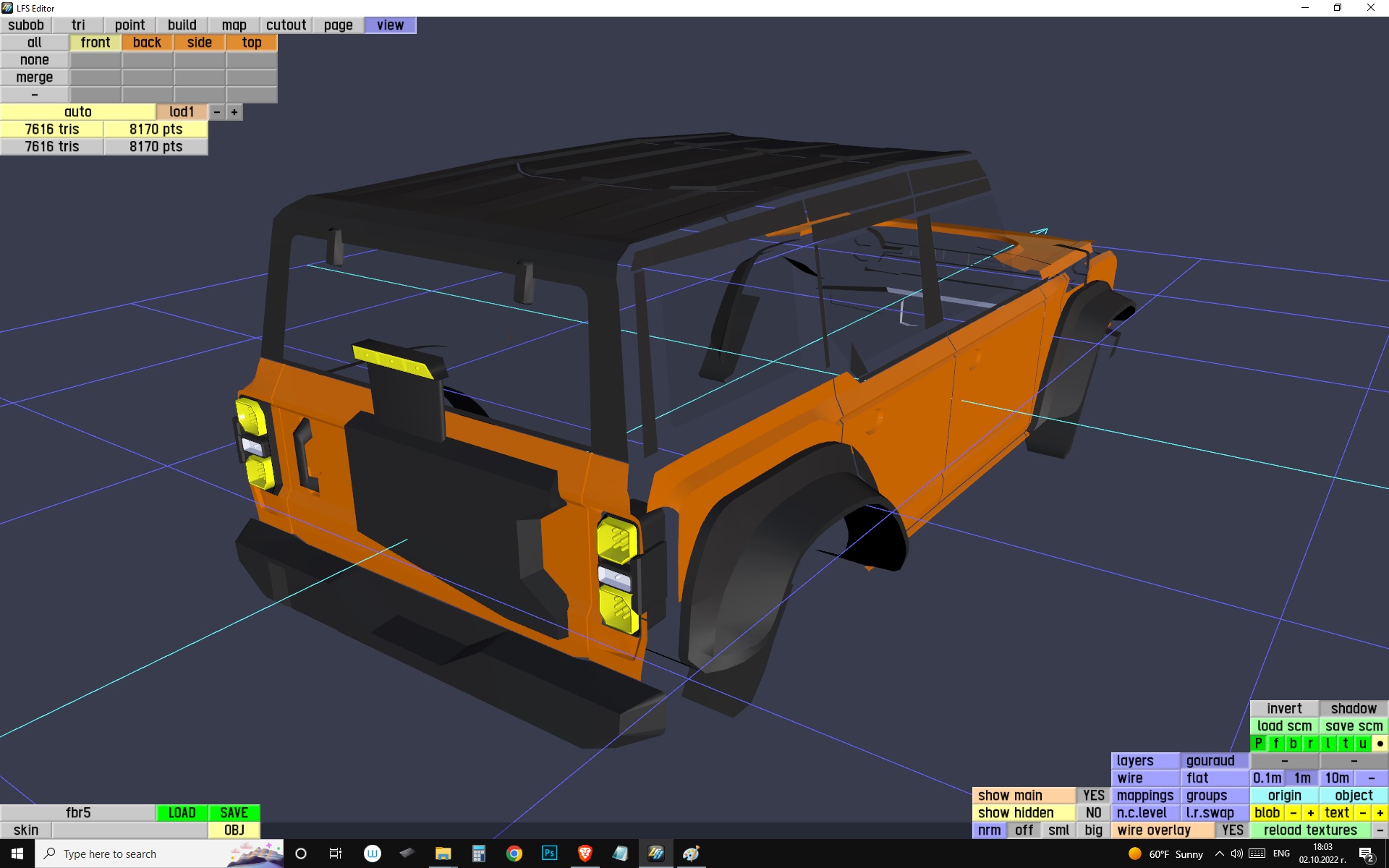Click the black dot button beside u
Viewport: 1389px width, 868px height.
1380,744
